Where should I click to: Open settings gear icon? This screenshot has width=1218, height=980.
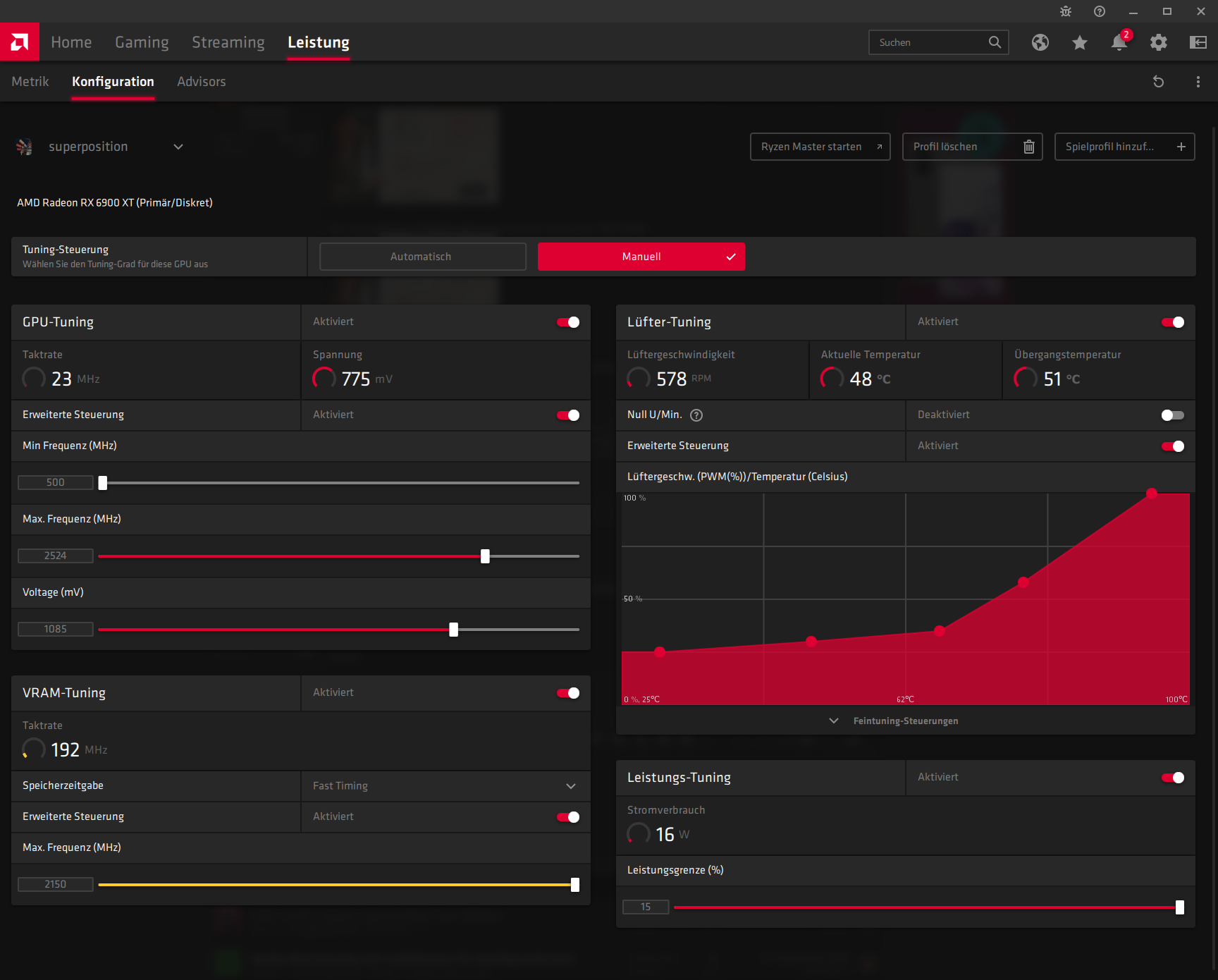click(x=1159, y=42)
